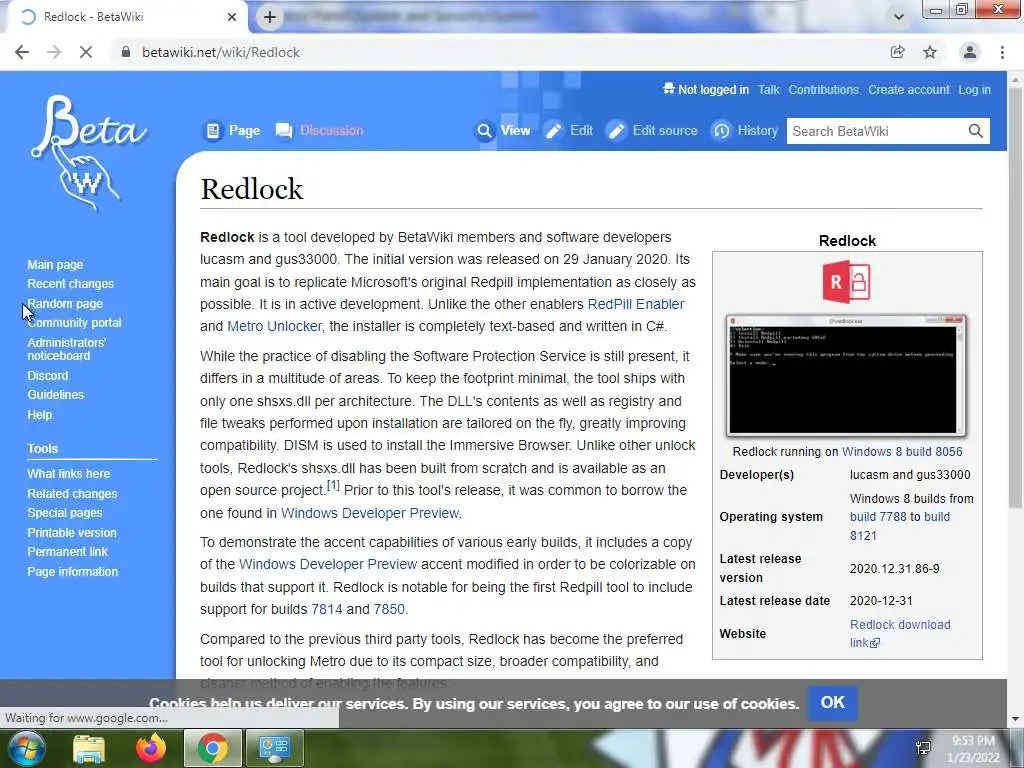Click the share page icon
Screen dimensions: 1024x768
point(898,52)
